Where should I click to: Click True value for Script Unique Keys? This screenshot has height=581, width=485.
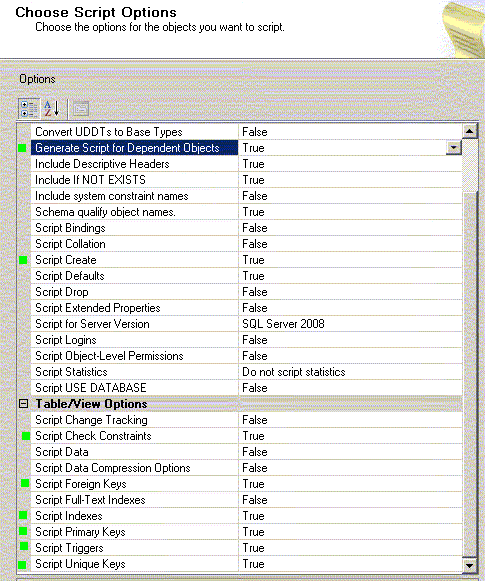[253, 564]
